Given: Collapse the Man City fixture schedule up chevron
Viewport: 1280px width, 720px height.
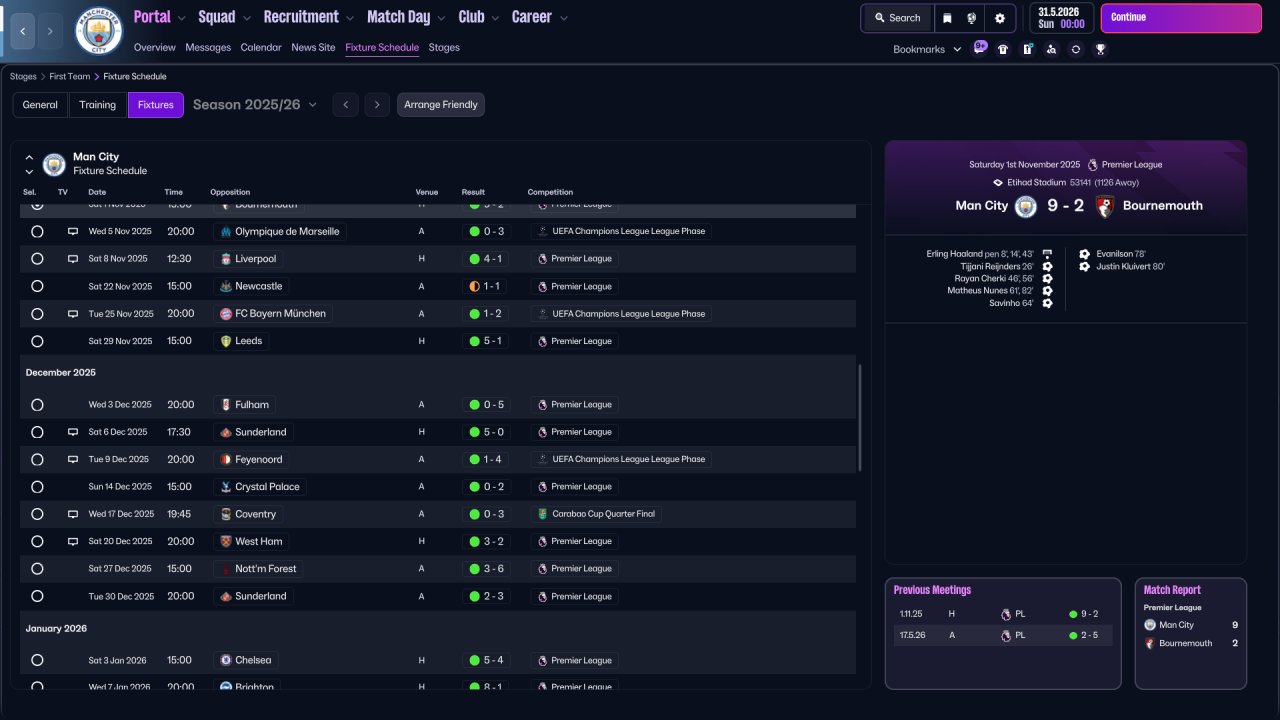Looking at the screenshot, I should (x=29, y=157).
